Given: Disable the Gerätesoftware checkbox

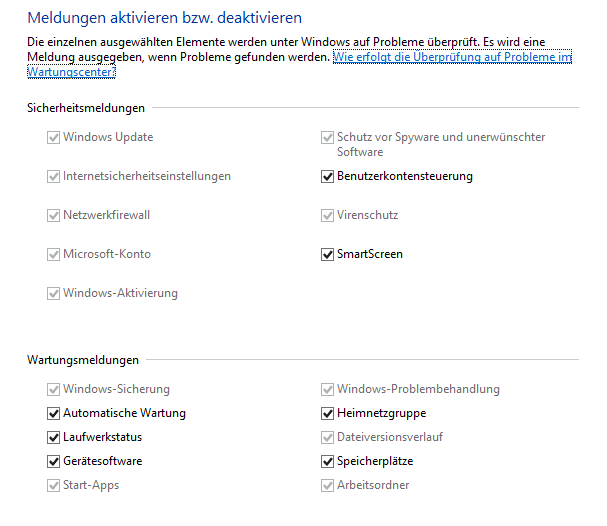Looking at the screenshot, I should pyautogui.click(x=53, y=461).
